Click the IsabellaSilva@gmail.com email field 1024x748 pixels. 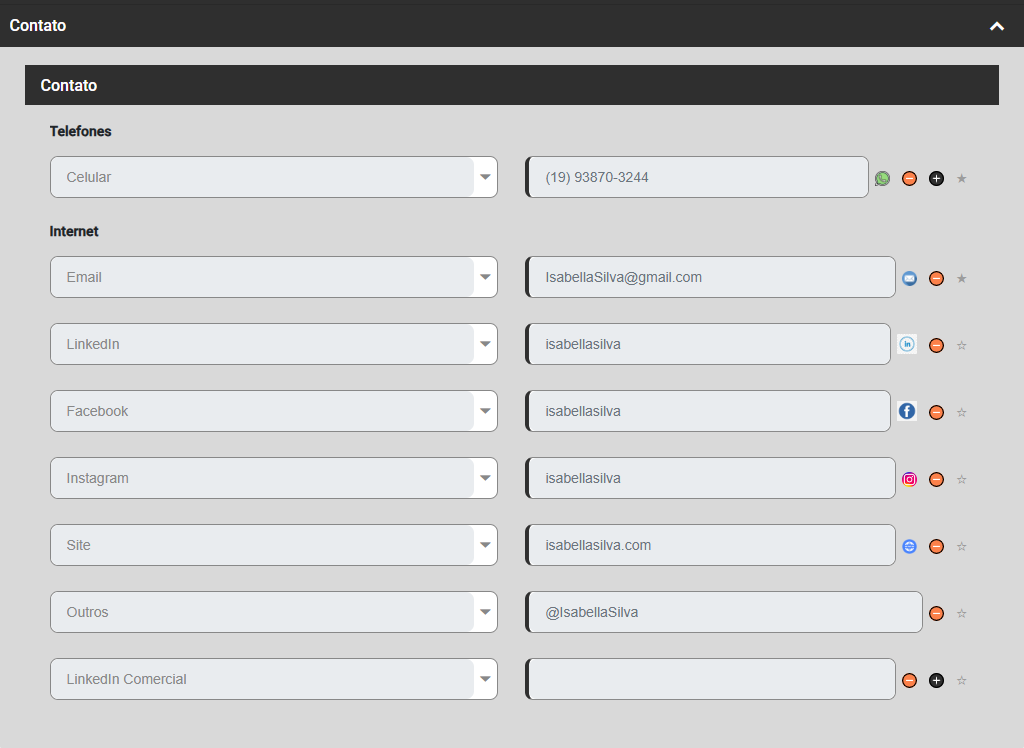[711, 277]
